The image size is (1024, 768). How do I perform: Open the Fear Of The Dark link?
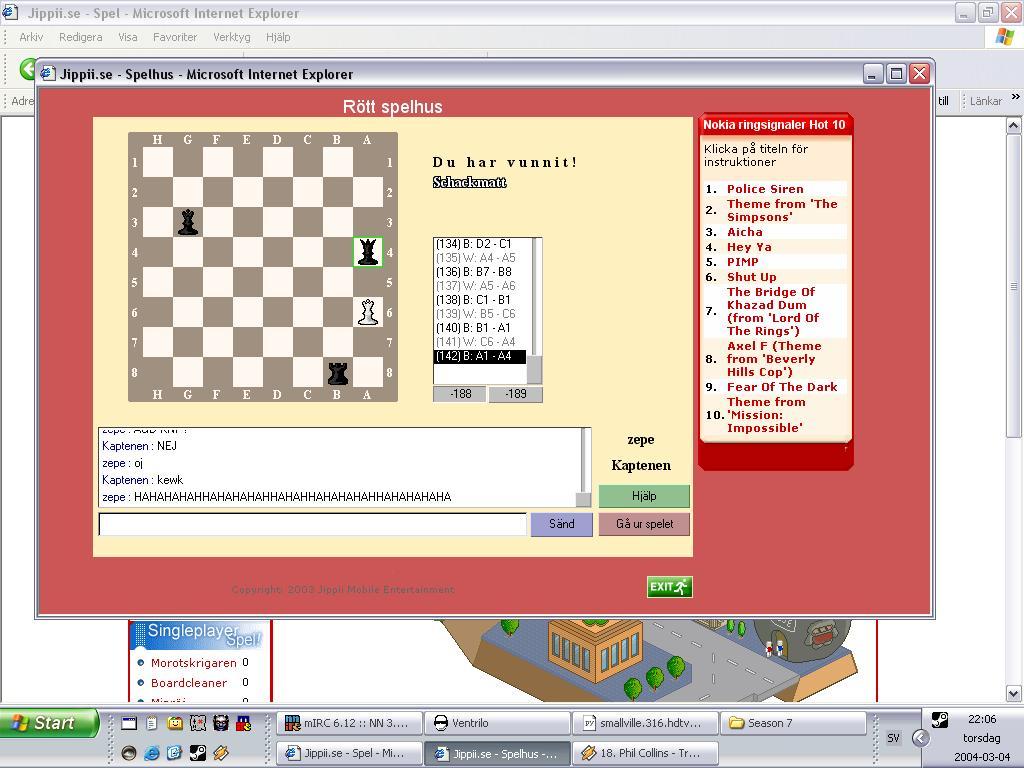tap(782, 387)
